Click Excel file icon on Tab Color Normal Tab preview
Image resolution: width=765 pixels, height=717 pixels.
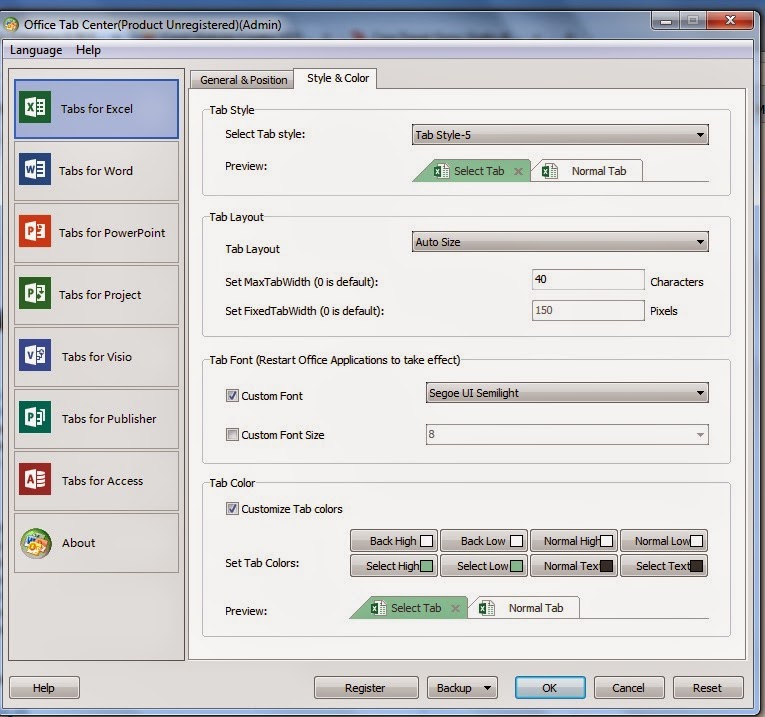click(x=487, y=608)
